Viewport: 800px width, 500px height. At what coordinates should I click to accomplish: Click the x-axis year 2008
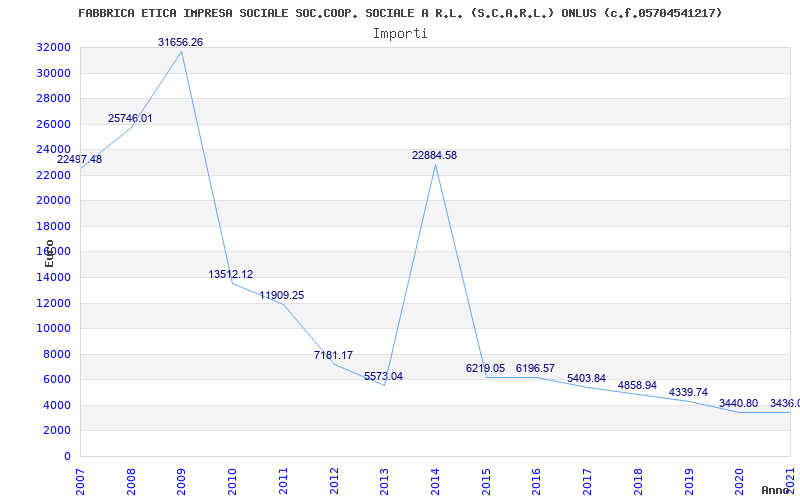tap(131, 482)
